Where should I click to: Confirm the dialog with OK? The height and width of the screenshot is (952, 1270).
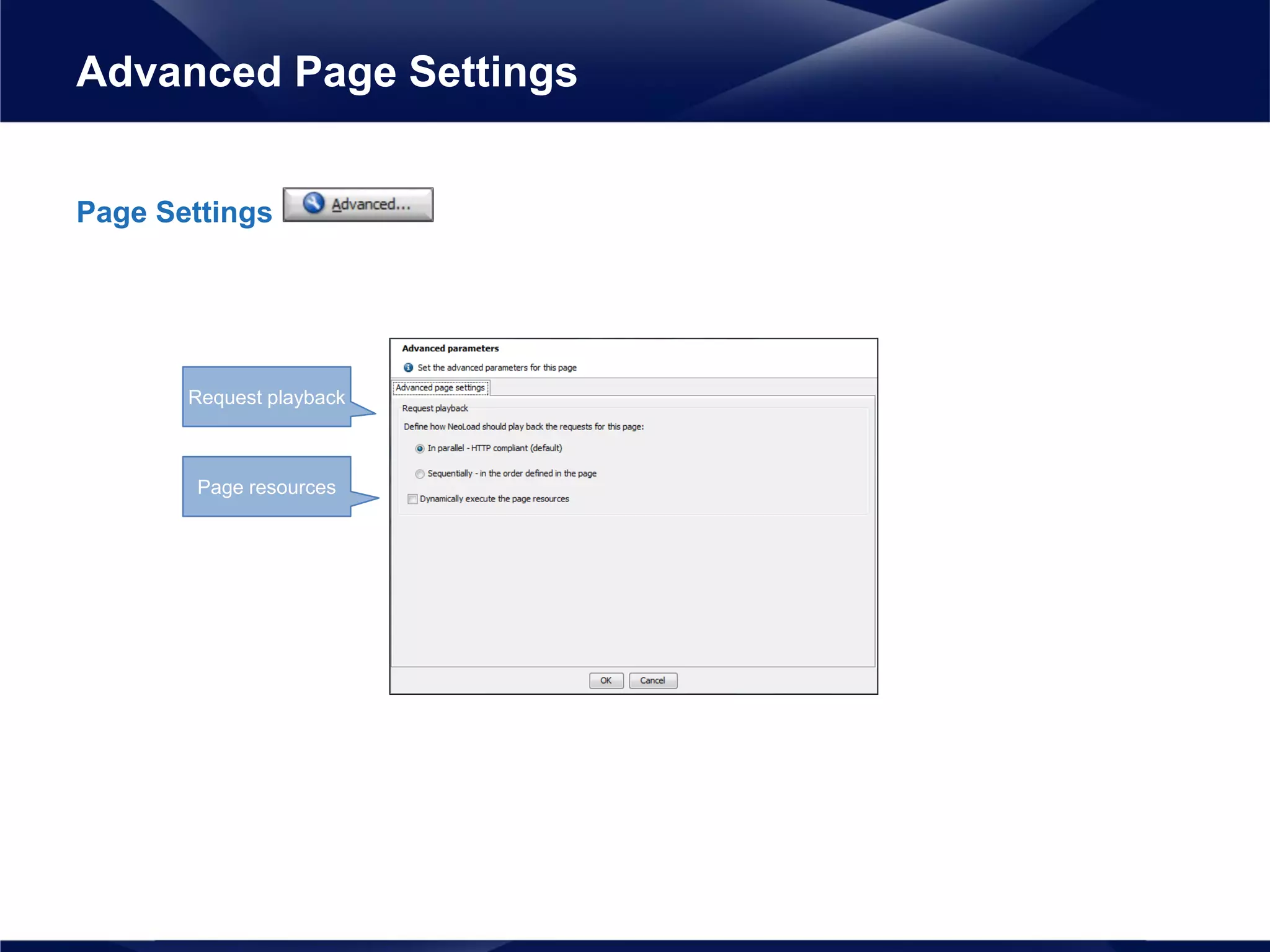[x=606, y=681]
